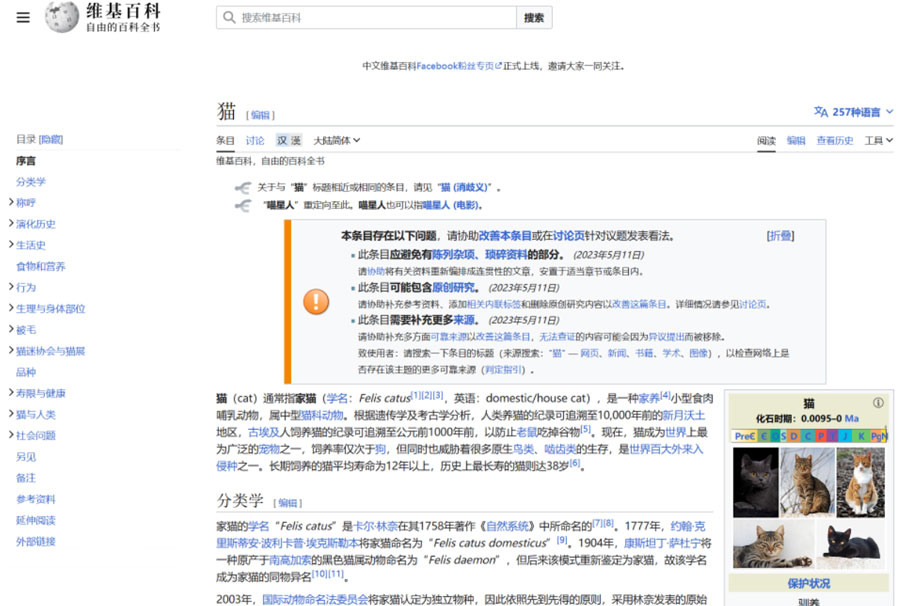Open the 卡尔·林奈 link
The height and width of the screenshot is (606, 900).
tap(376, 526)
